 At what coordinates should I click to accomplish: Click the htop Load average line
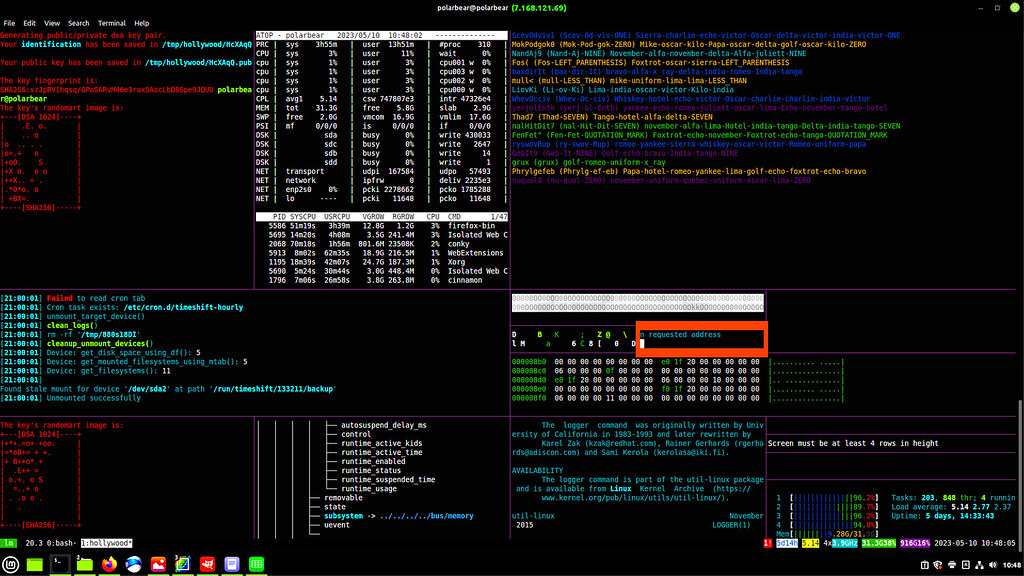(x=951, y=507)
